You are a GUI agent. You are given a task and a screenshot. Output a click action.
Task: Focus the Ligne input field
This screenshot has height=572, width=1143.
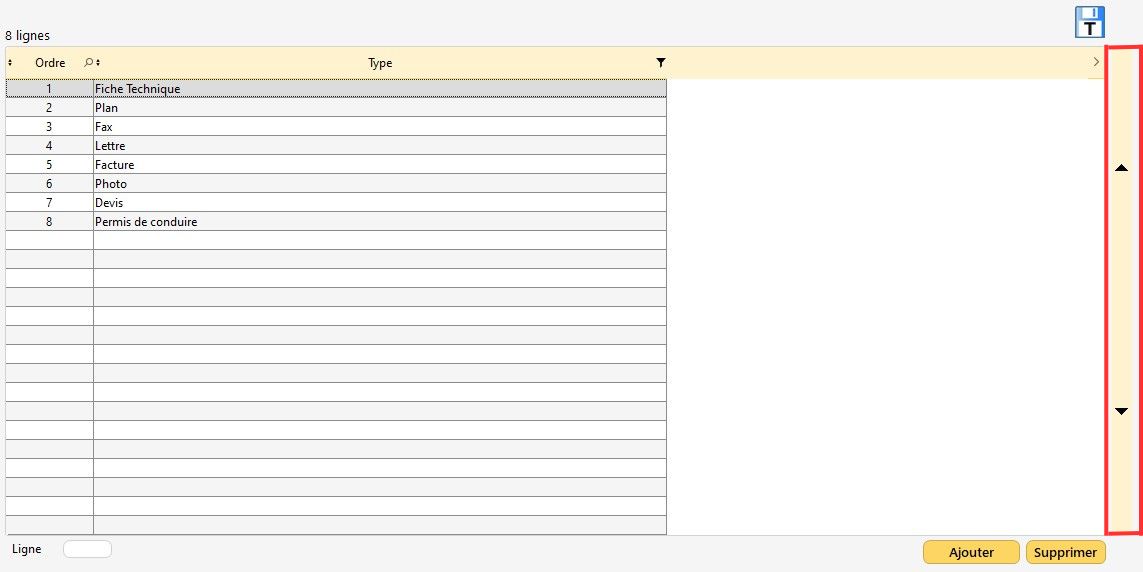(87, 549)
